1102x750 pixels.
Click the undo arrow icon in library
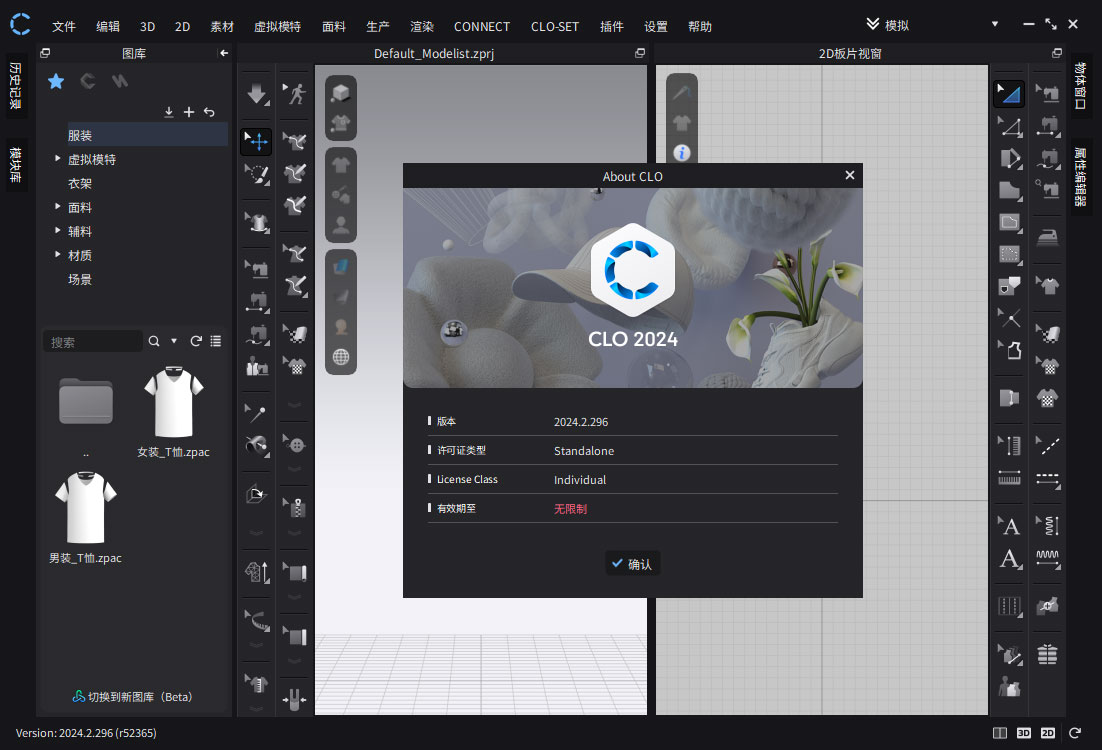(209, 112)
